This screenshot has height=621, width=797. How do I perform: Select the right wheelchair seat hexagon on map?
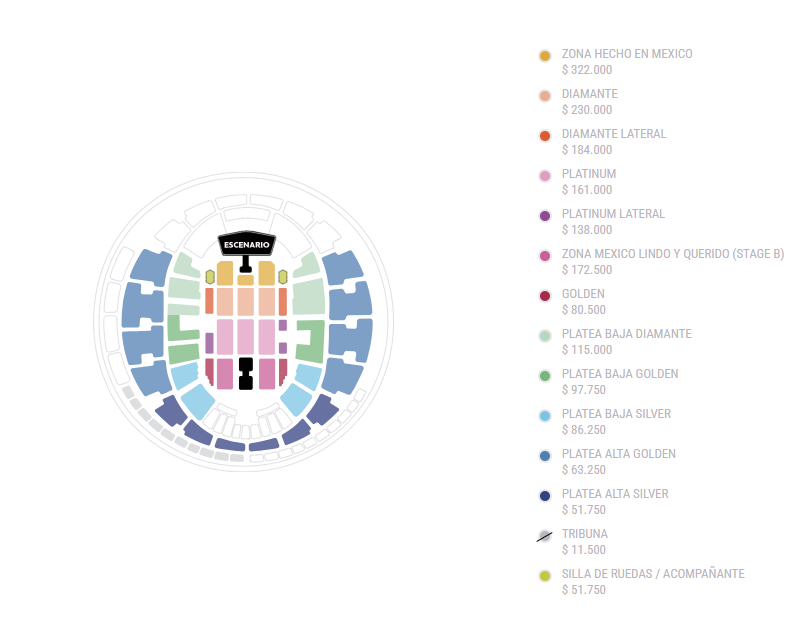click(283, 276)
